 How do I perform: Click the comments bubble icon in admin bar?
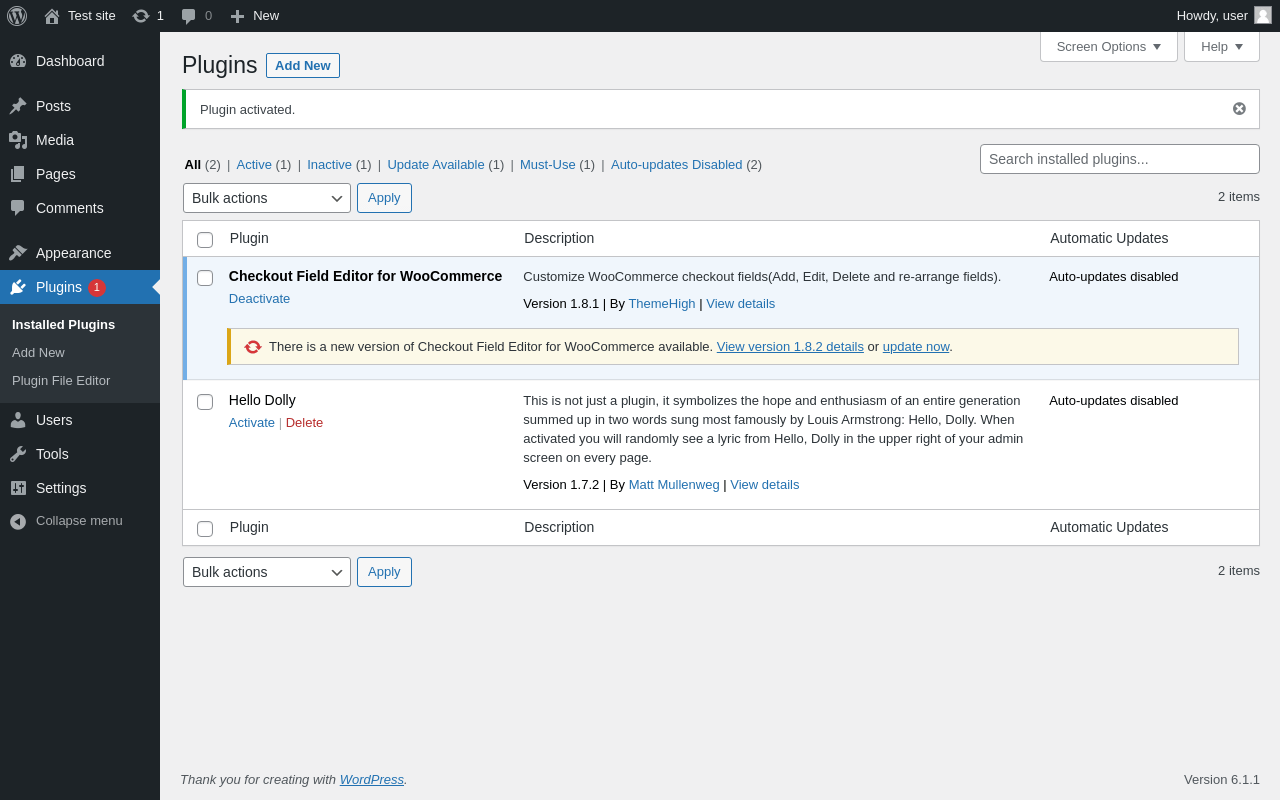(x=189, y=16)
